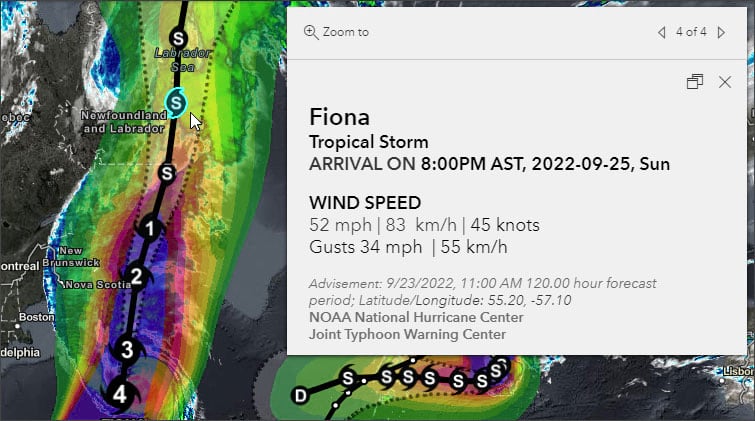
Task: Select the S marker above Labrador Sea label
Action: 178,38
